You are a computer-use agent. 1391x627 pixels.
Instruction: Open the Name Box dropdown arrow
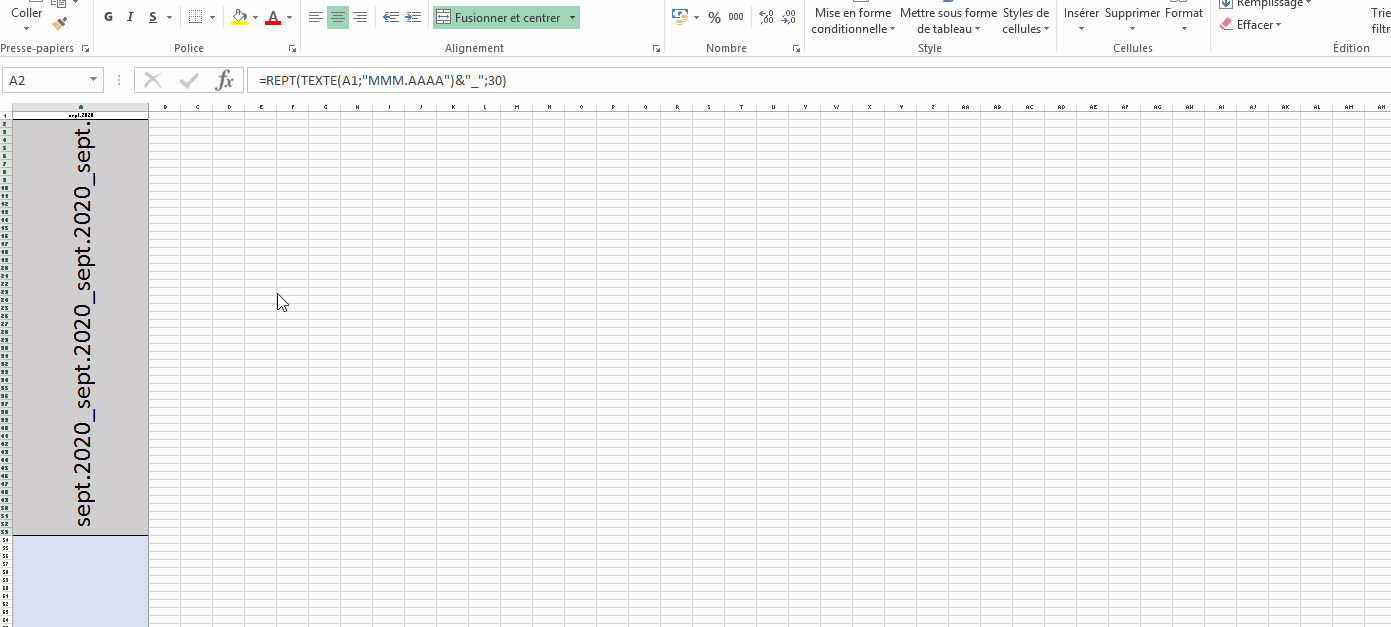(x=94, y=81)
